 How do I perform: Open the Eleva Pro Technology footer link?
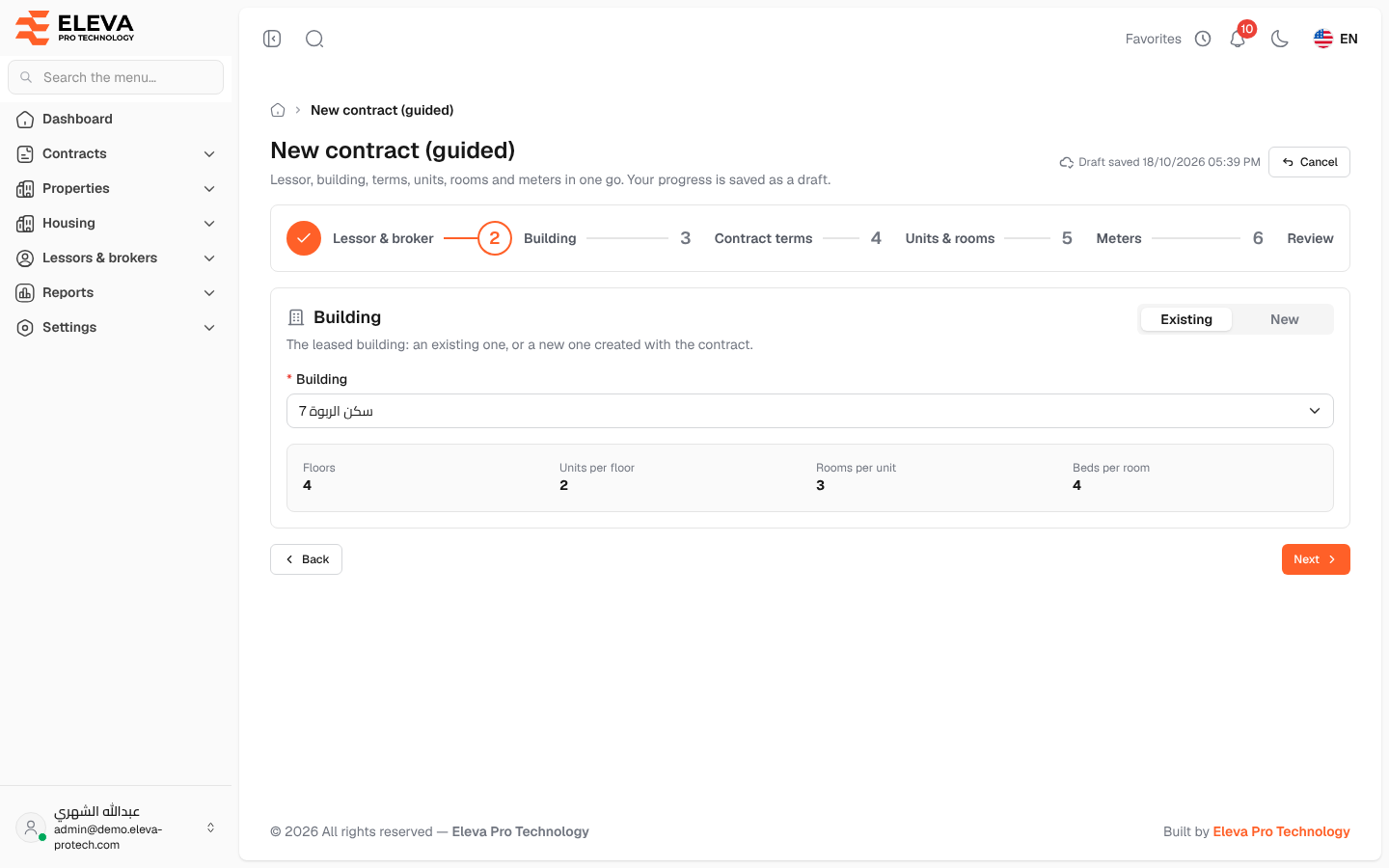(1281, 831)
